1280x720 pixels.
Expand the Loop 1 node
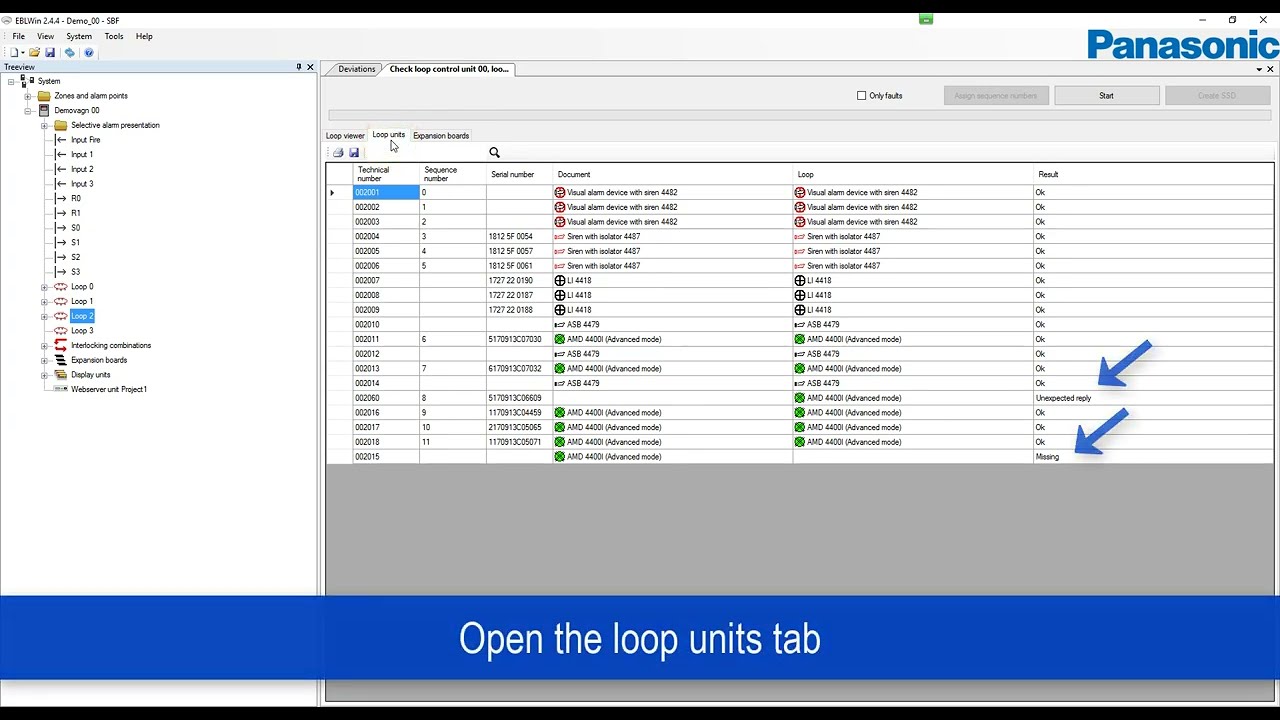click(44, 301)
